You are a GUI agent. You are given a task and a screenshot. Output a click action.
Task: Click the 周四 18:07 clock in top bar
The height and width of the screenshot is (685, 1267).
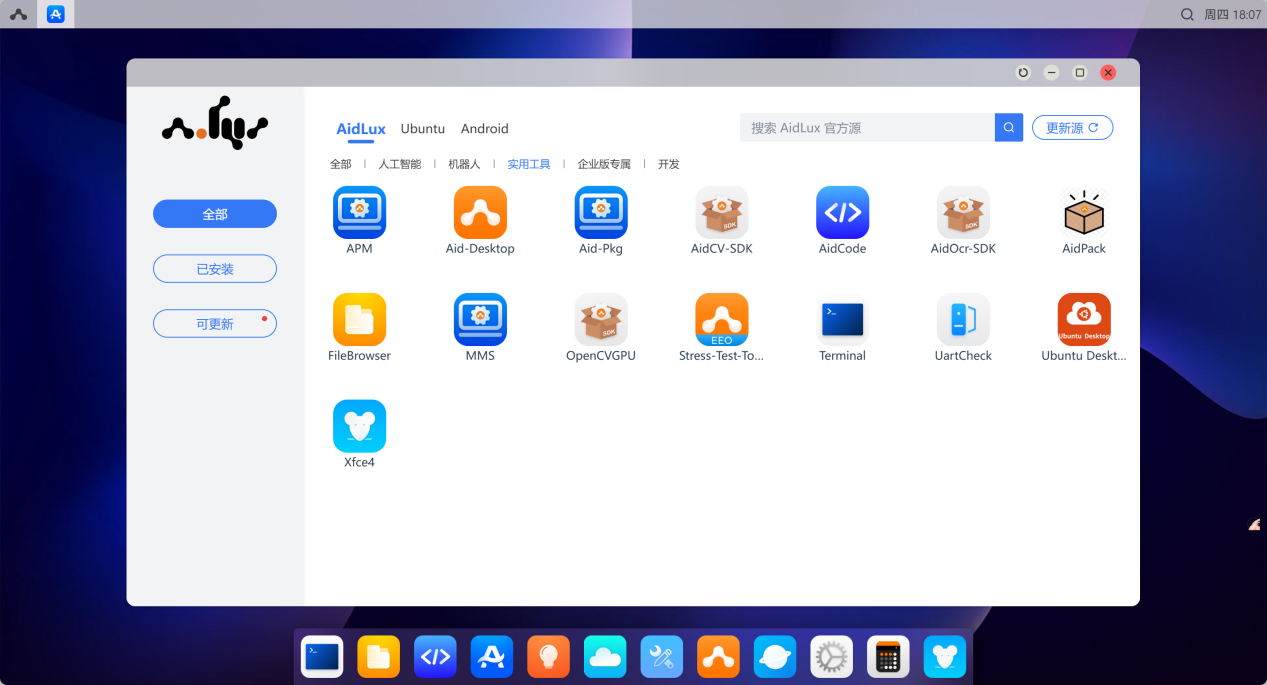[x=1232, y=14]
